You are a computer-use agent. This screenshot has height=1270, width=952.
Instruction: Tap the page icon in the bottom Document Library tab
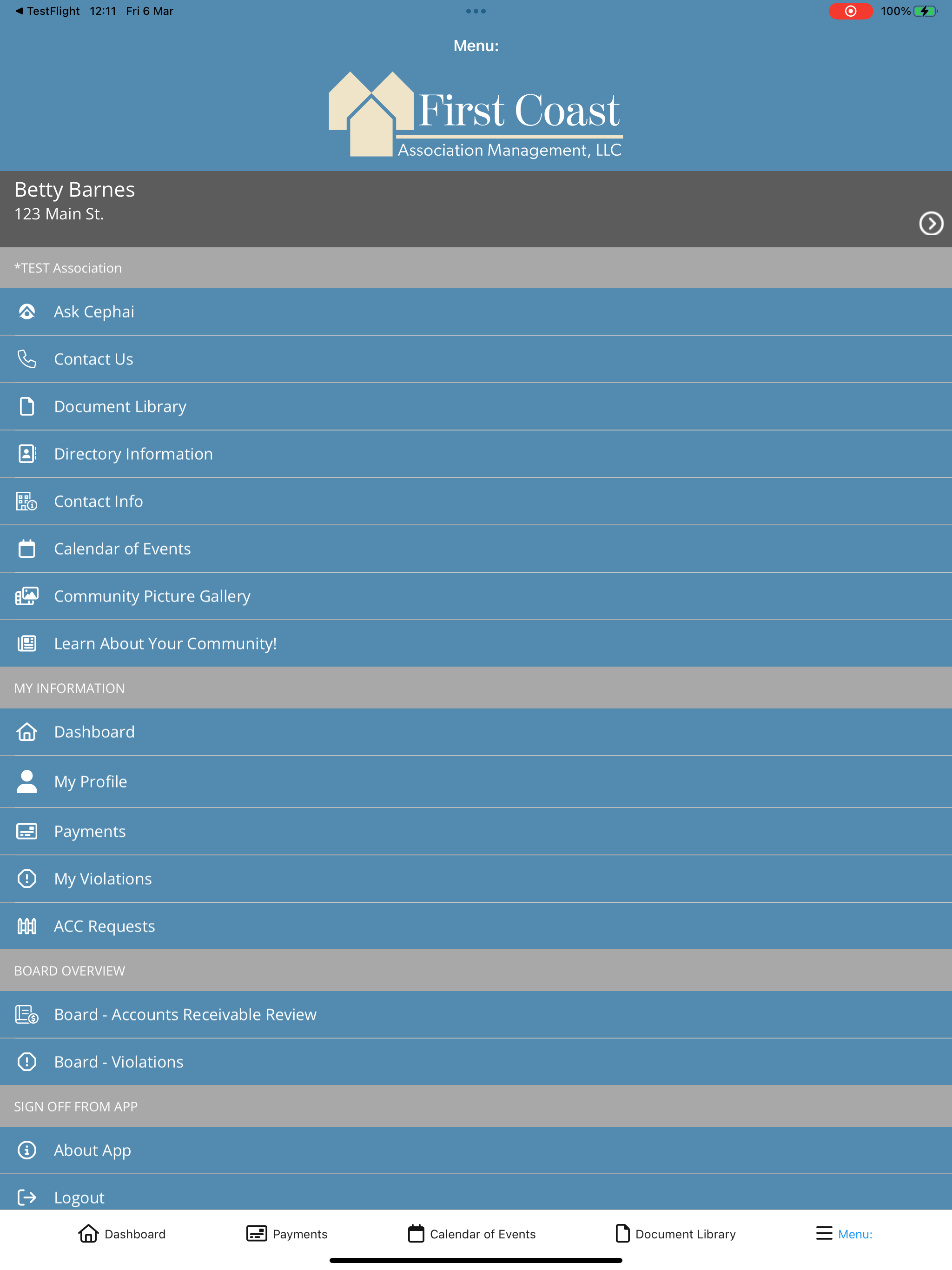coord(622,1233)
